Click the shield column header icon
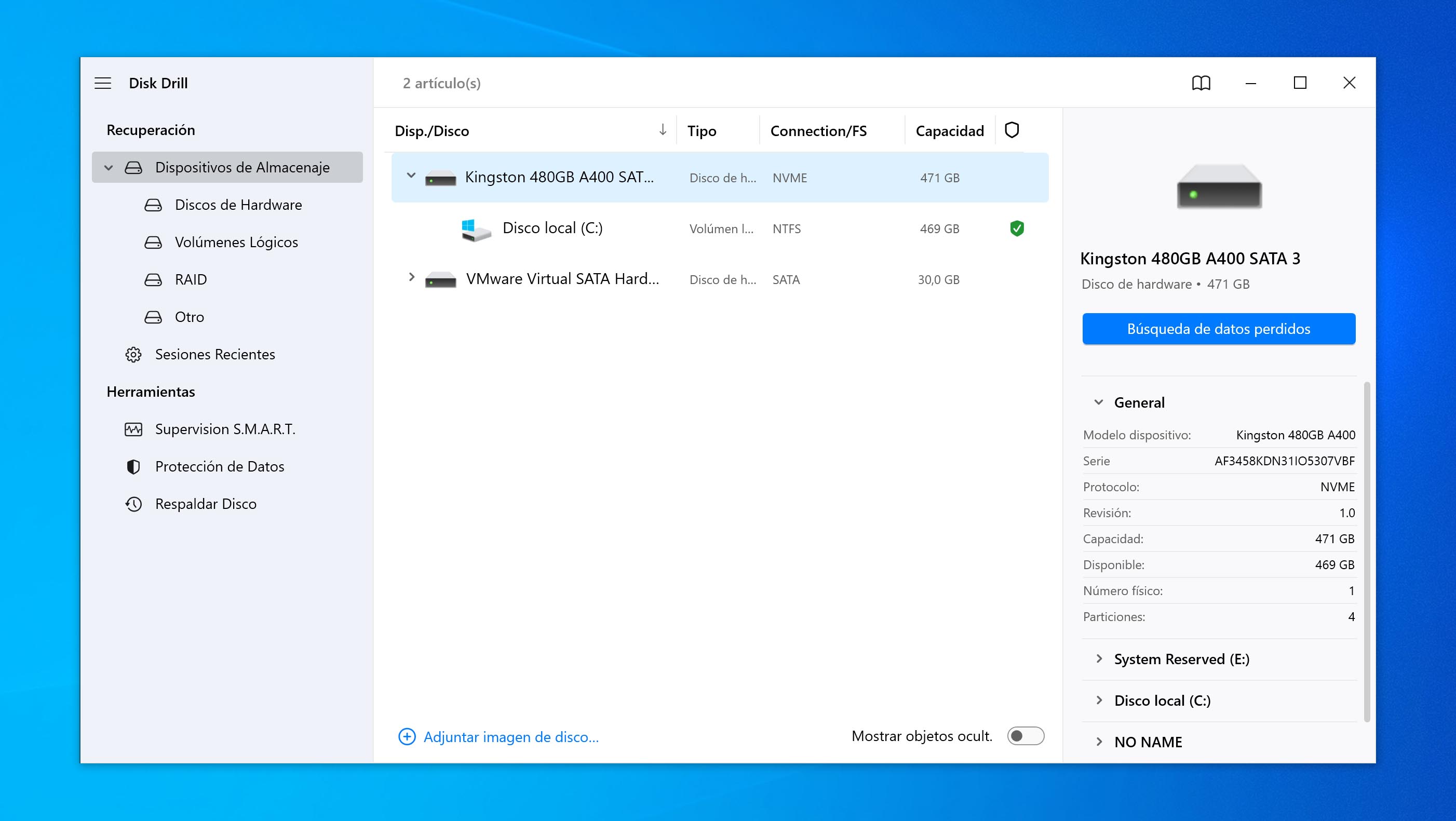The height and width of the screenshot is (821, 1456). 1012,130
